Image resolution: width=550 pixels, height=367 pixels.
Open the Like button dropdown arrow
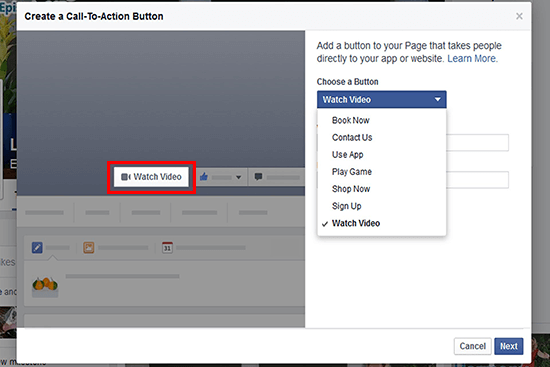click(x=239, y=177)
